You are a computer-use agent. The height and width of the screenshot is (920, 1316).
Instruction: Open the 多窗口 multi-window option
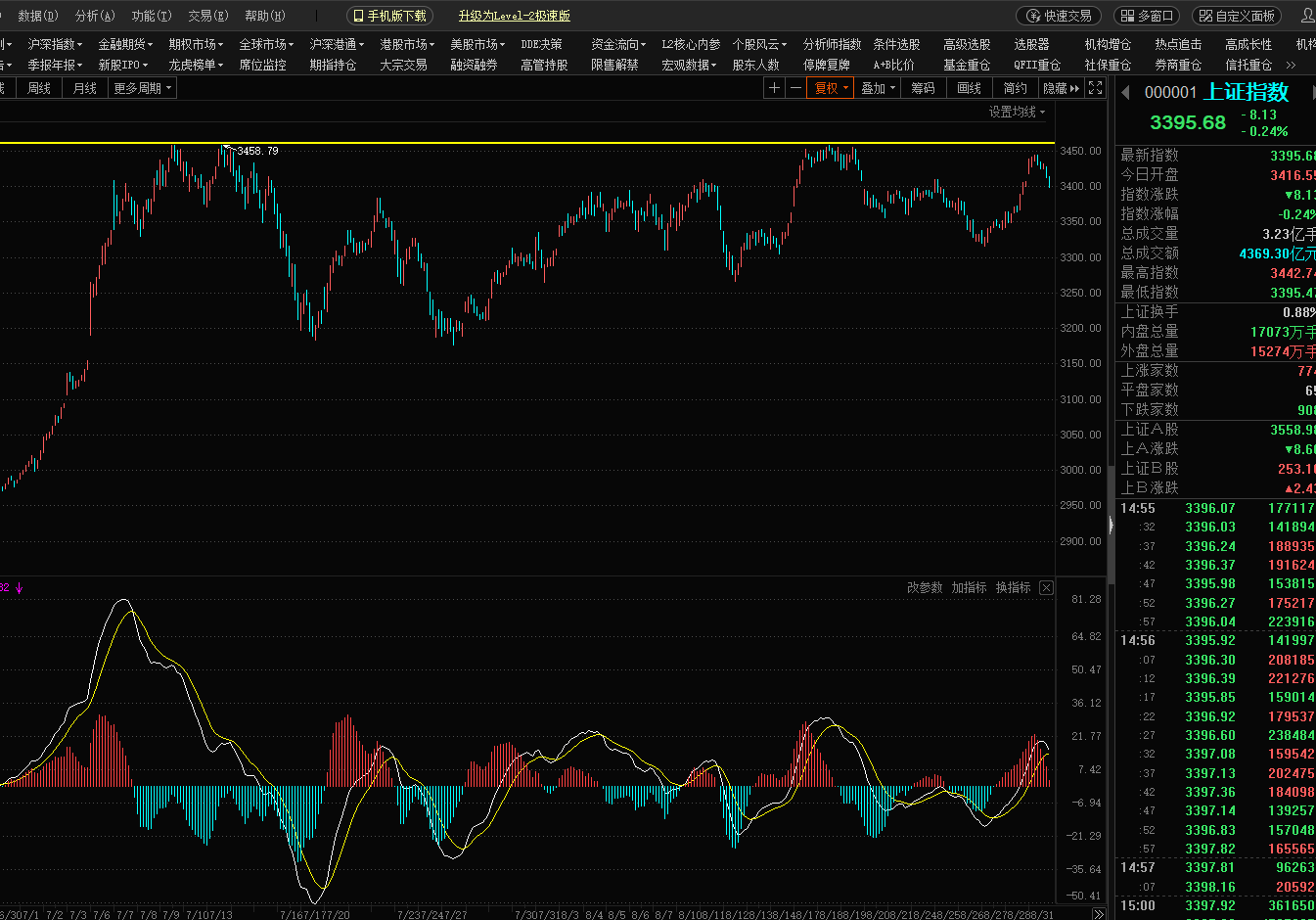(1148, 16)
